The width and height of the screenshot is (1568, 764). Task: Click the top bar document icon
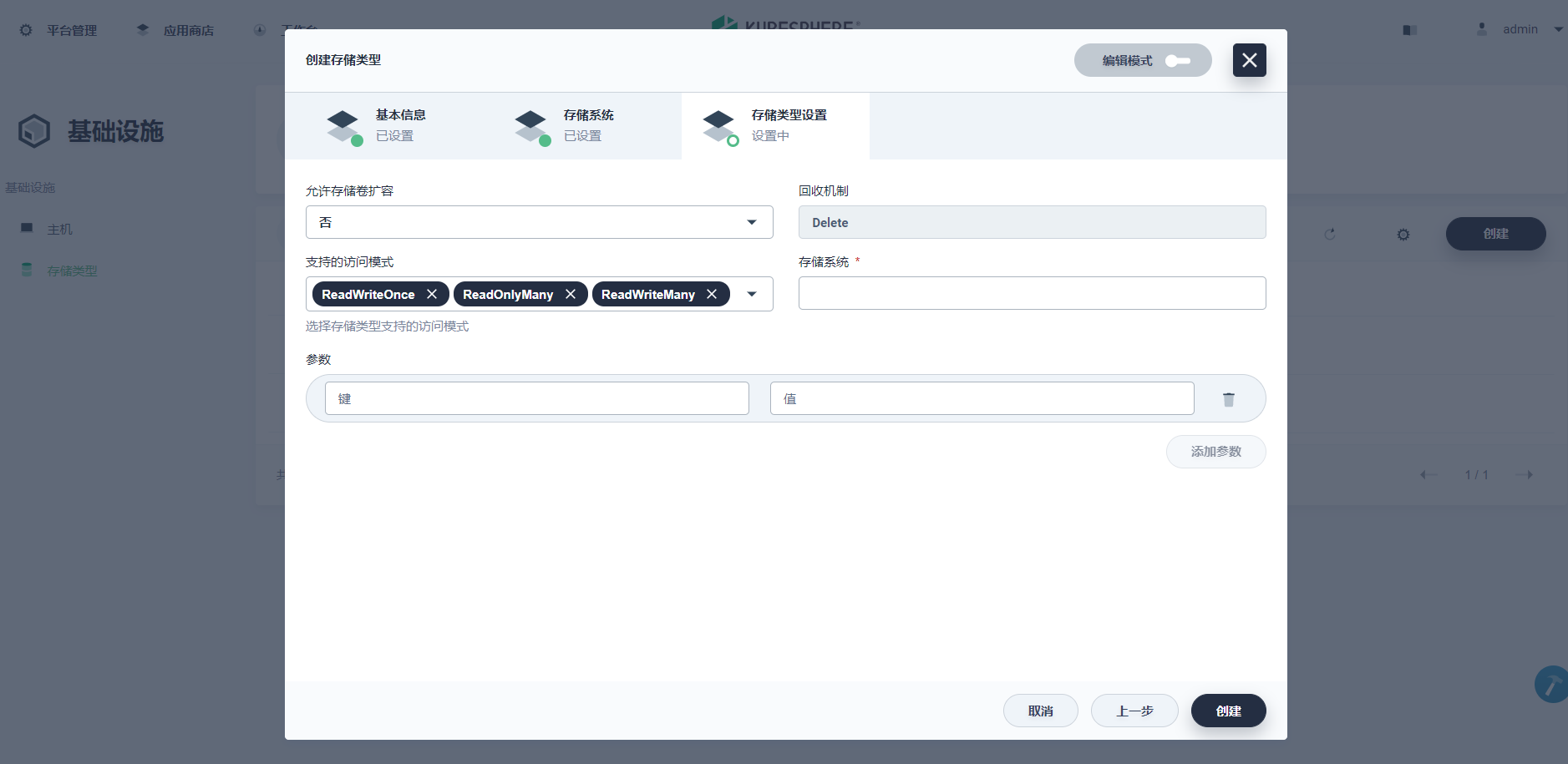pos(1410,30)
